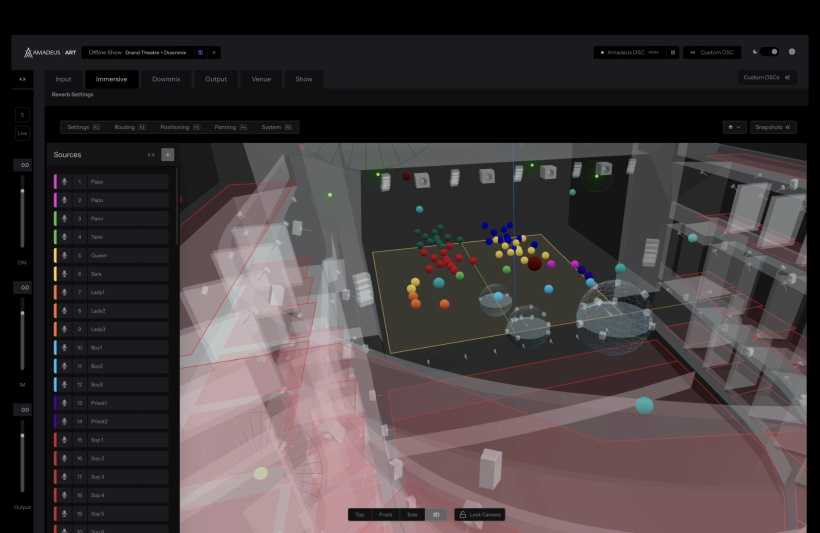Expand the left sidebar with the arrows icon
820x533 pixels.
[22, 80]
